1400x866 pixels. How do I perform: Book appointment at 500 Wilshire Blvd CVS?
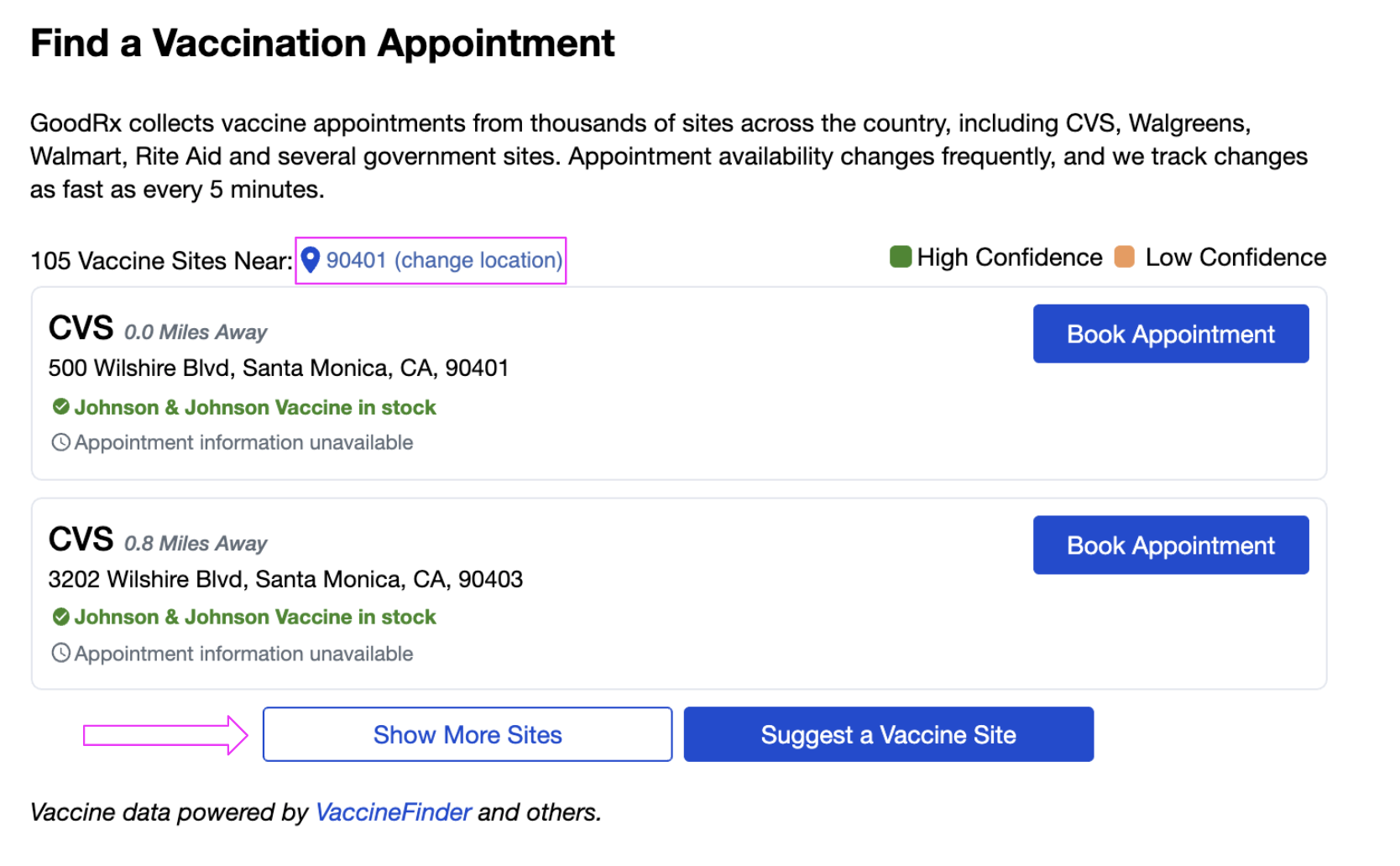[x=1170, y=334]
